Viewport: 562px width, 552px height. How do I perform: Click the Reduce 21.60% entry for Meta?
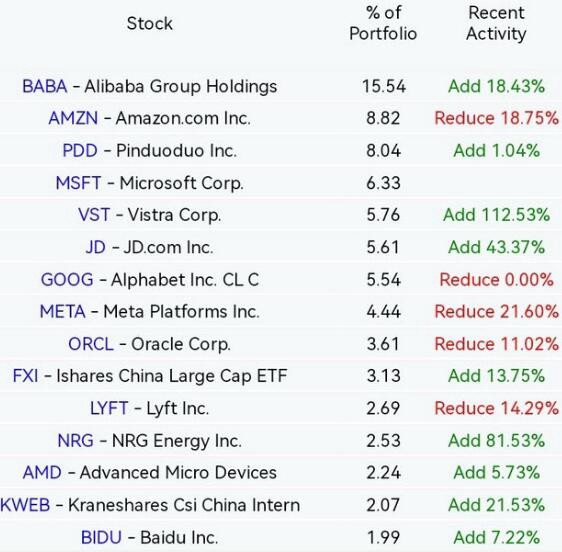(x=496, y=311)
